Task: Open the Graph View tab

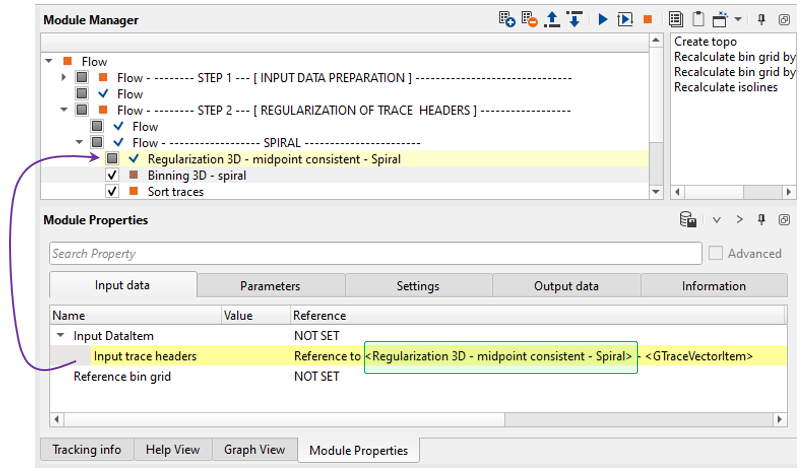Action: (x=254, y=449)
